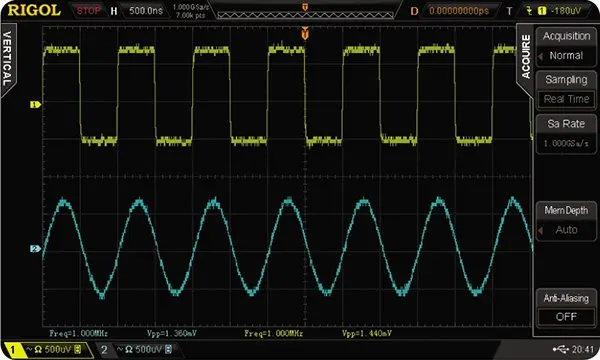
Task: Click the horizontal timebase 500.0ns readout
Action: coord(146,11)
